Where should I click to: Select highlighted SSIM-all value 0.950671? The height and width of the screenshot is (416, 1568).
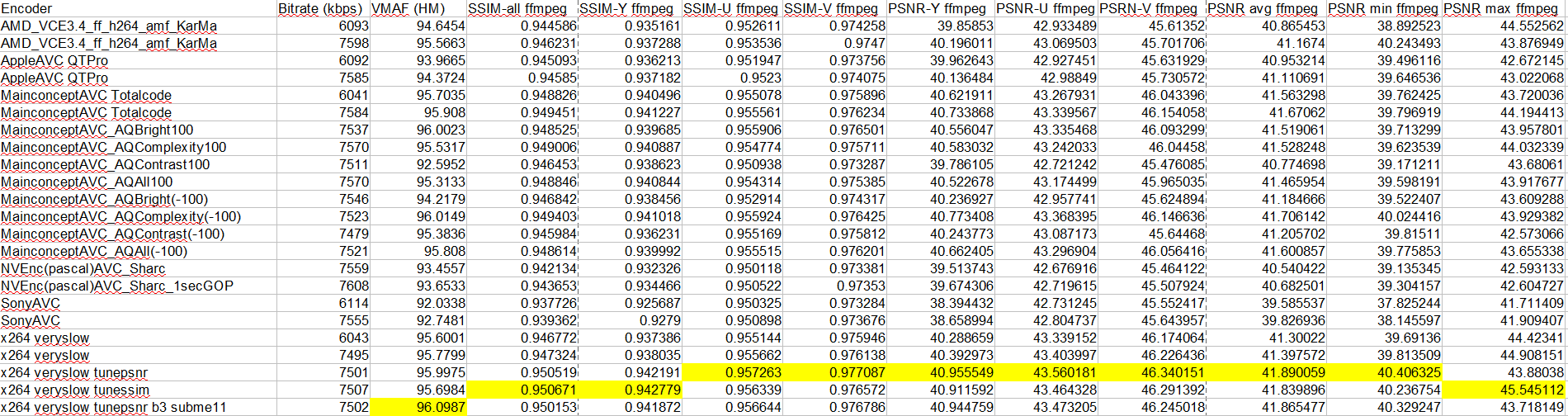[522, 390]
